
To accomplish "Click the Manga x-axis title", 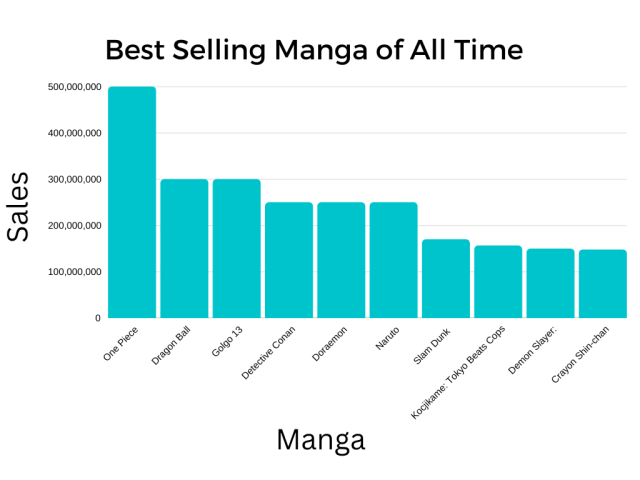I will [320, 439].
